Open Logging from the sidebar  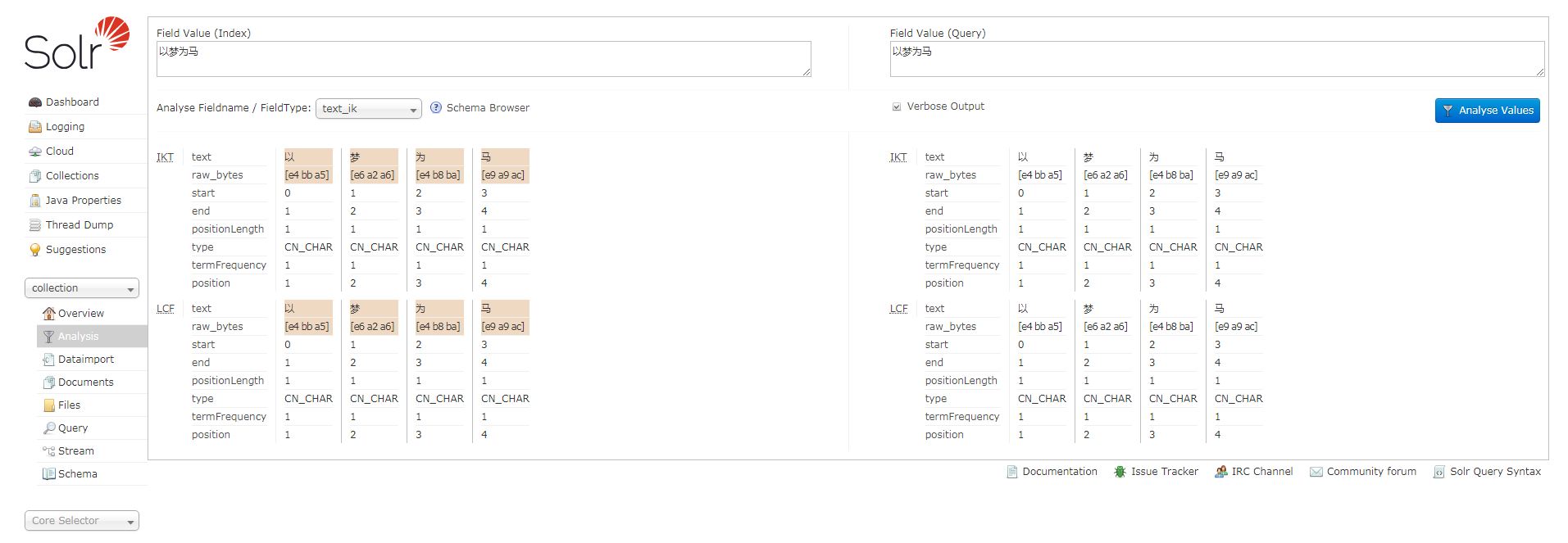pos(65,127)
